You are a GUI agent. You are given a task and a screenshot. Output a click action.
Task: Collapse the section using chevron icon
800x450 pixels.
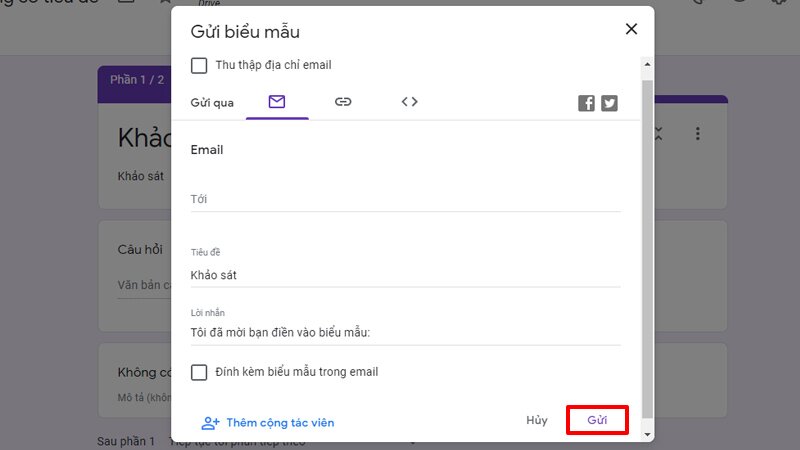[x=659, y=134]
